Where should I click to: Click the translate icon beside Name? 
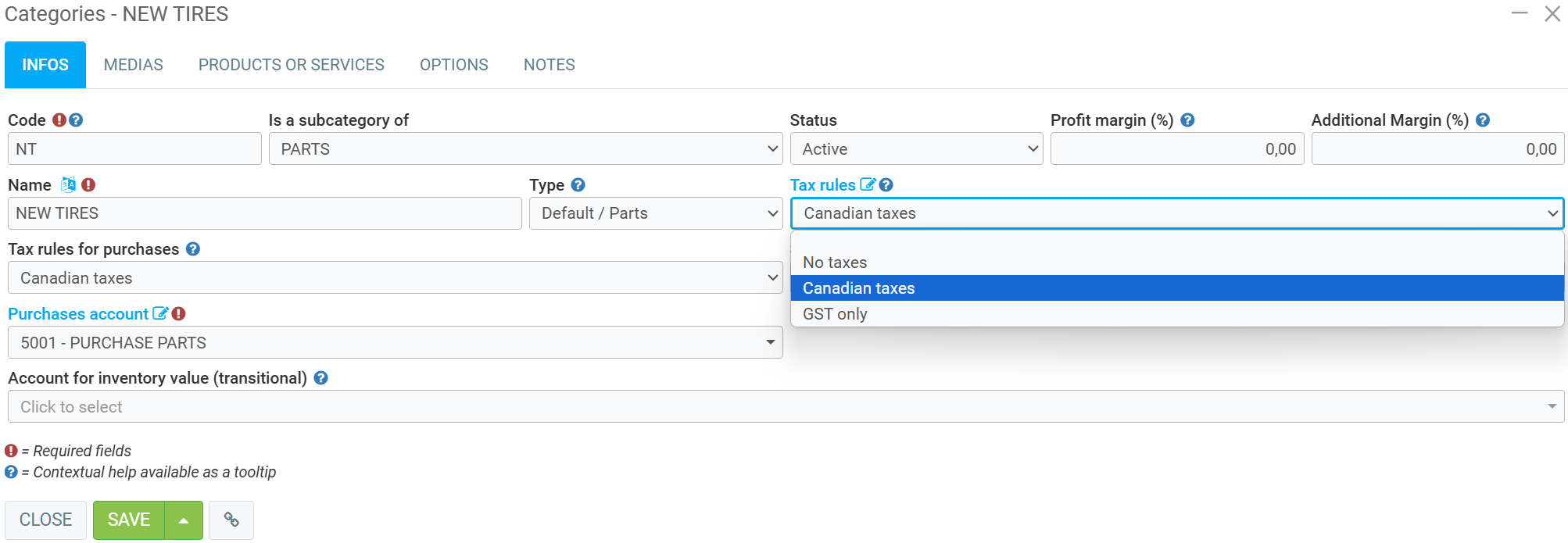69,185
